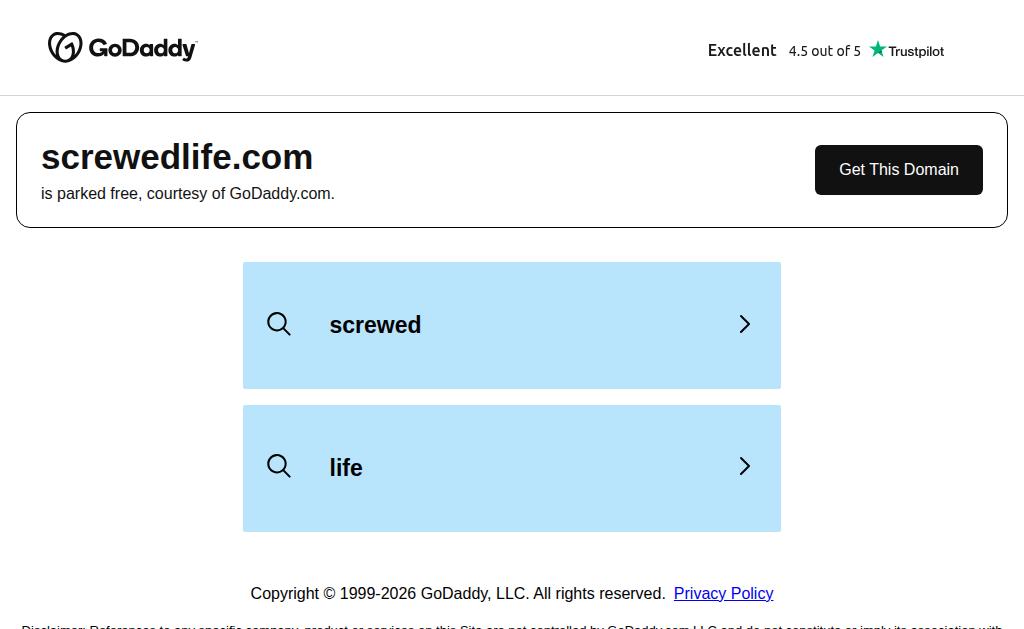
Task: Open the life search keyword
Action: coord(345,468)
